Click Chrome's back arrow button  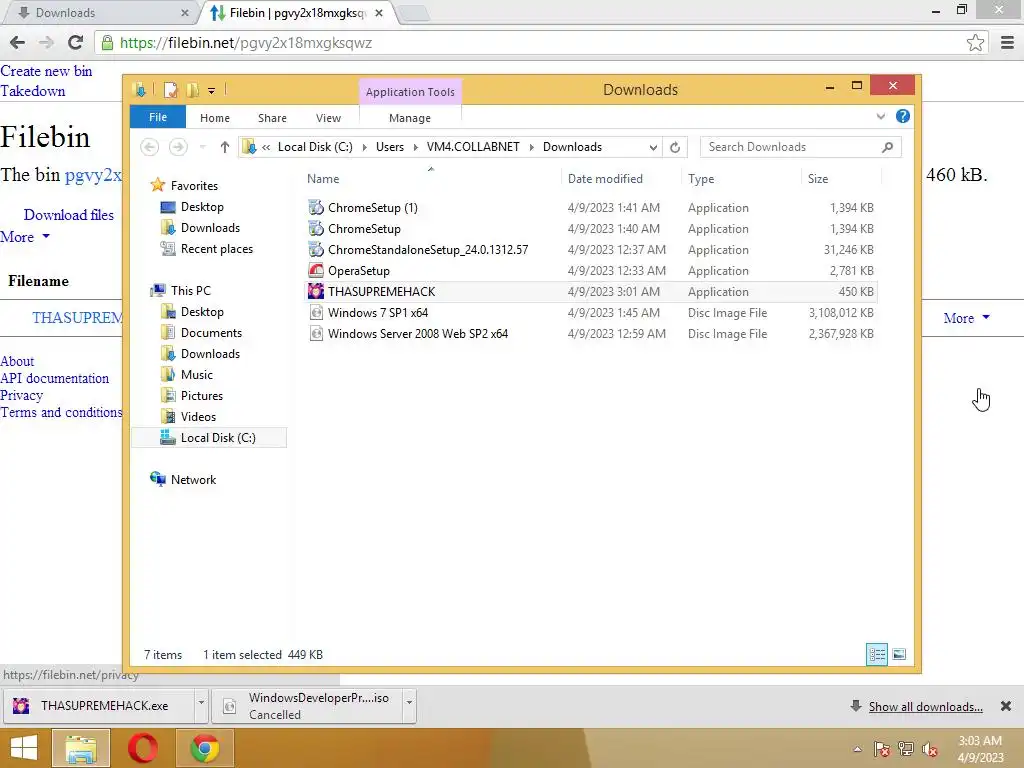17,42
